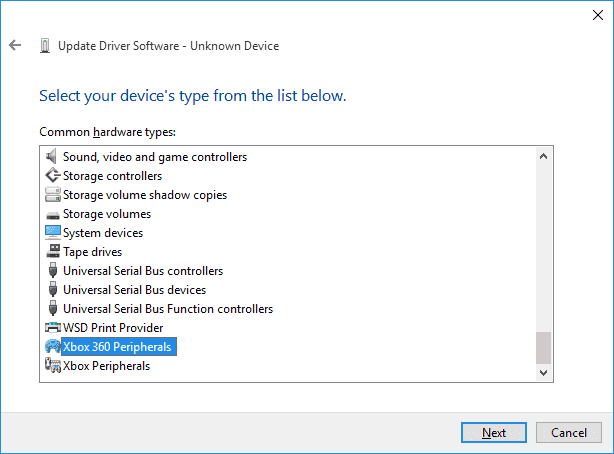Click the System devices monitor icon
The image size is (614, 454).
[53, 233]
